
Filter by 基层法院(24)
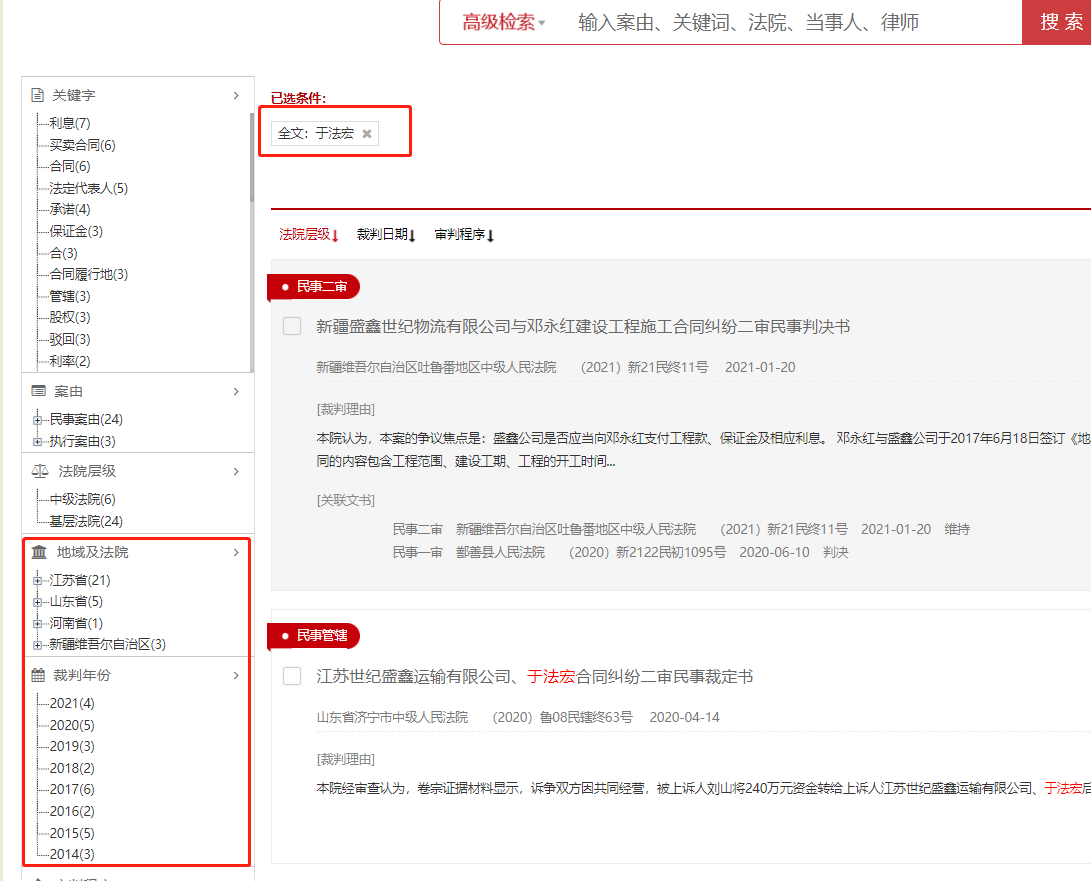tap(86, 521)
